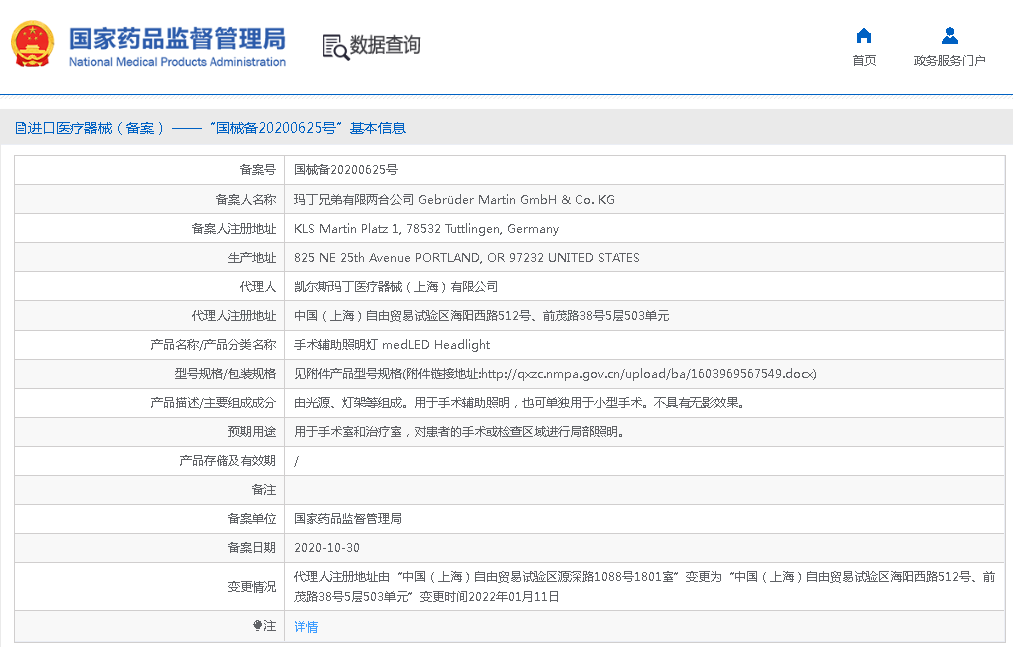Click the 备案日期 value 2020-10-30

pyautogui.click(x=327, y=548)
